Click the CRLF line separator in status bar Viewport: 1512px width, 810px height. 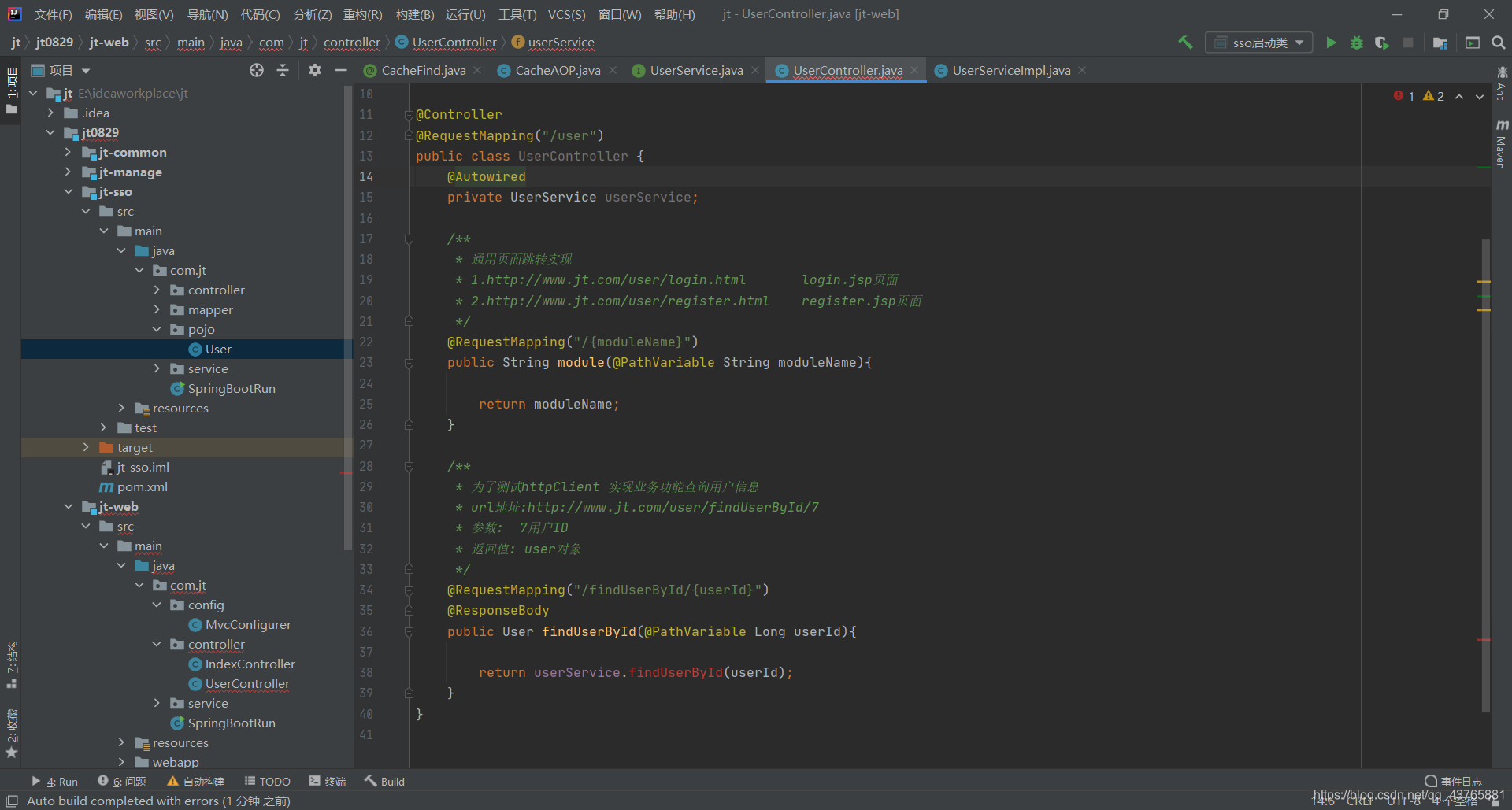1361,801
